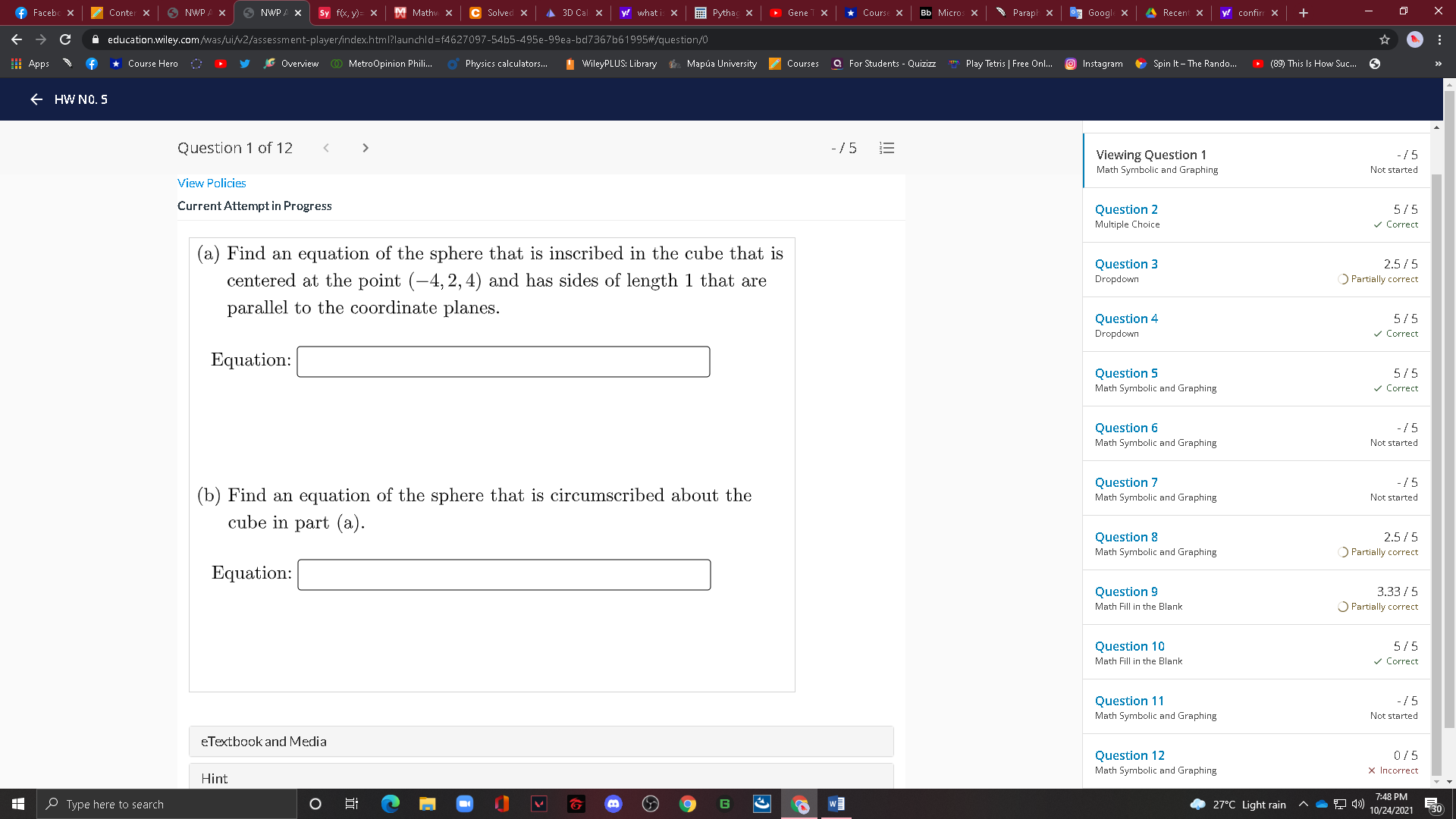Select Question 6 in the sidebar
The height and width of the screenshot is (819, 1456).
(x=1126, y=428)
